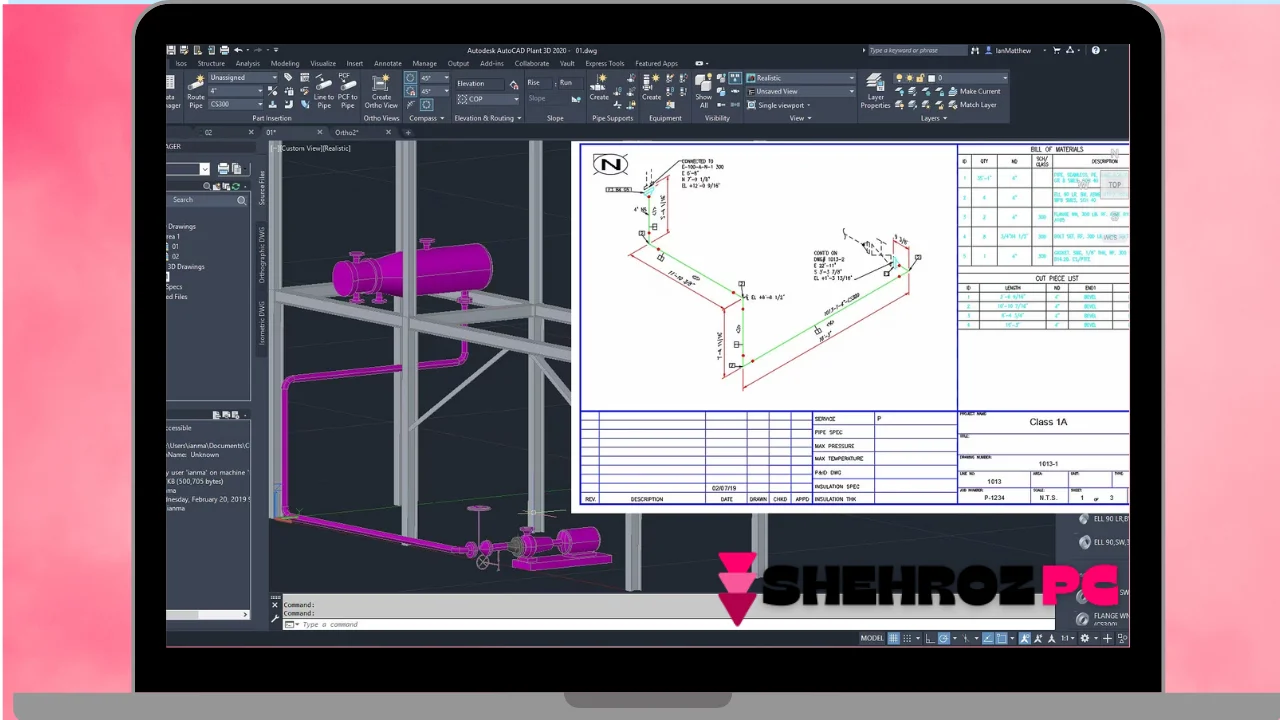
Task: Toggle grid display in status bar
Action: [894, 638]
